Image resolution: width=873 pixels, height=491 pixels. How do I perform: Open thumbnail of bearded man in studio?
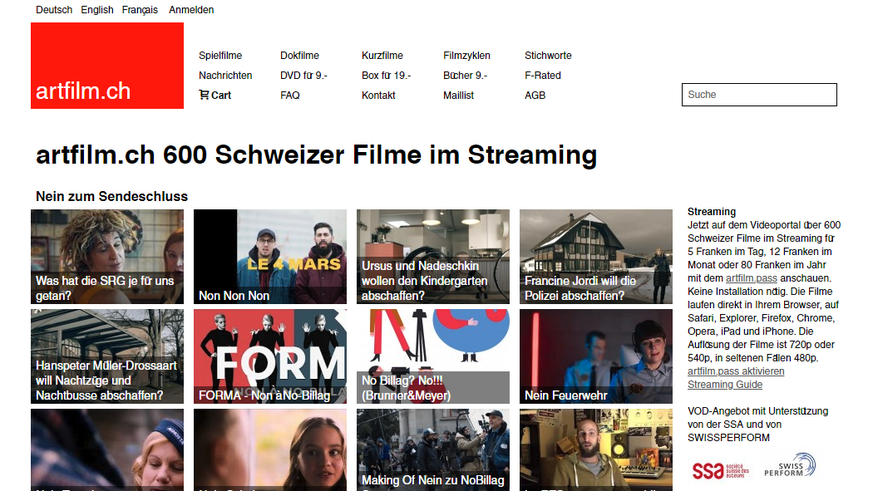click(x=596, y=450)
